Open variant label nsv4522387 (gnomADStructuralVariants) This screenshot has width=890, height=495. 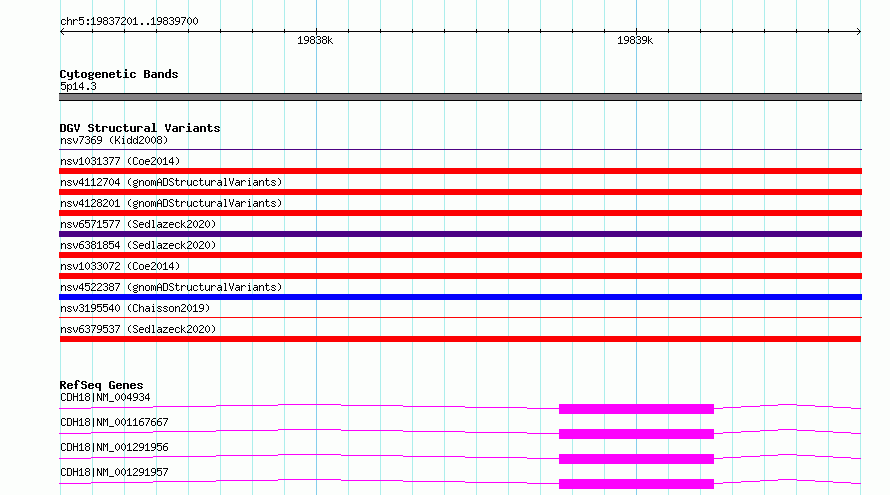coord(171,287)
